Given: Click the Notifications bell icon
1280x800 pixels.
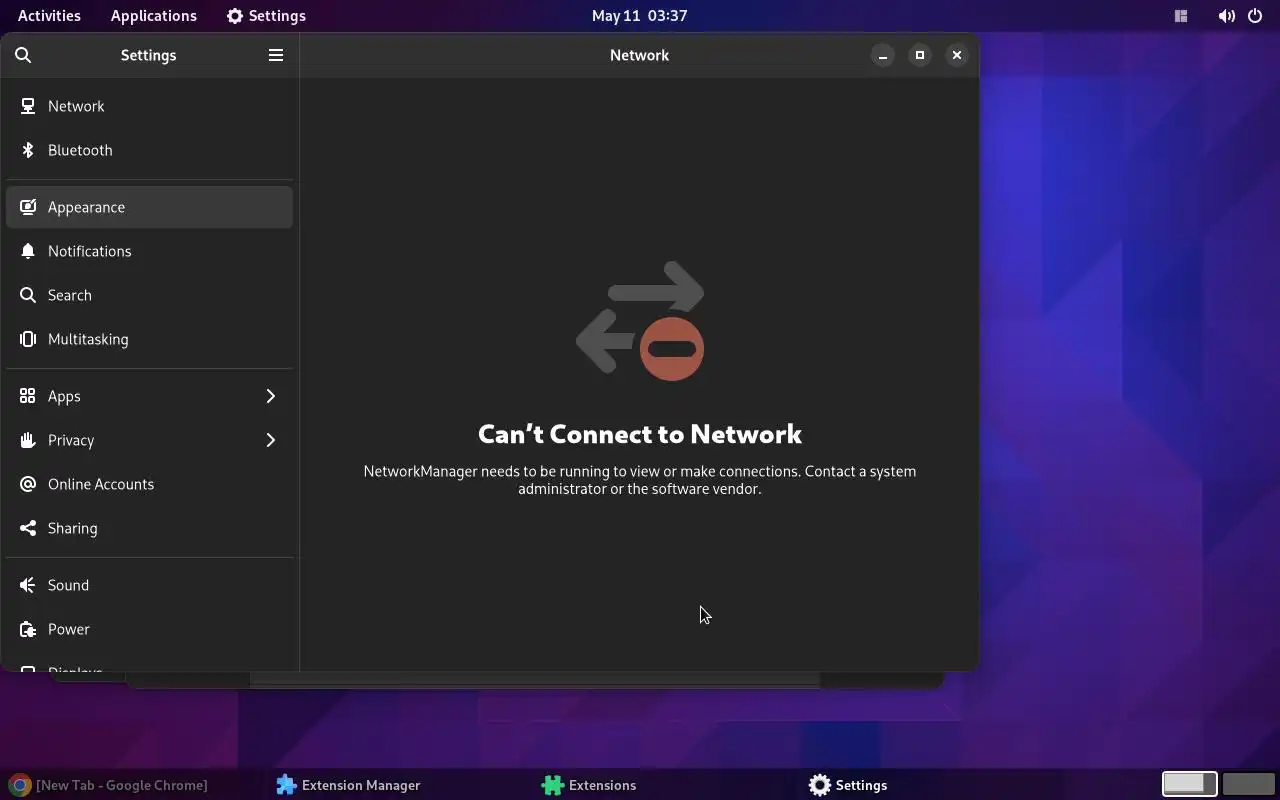Looking at the screenshot, I should pyautogui.click(x=28, y=251).
